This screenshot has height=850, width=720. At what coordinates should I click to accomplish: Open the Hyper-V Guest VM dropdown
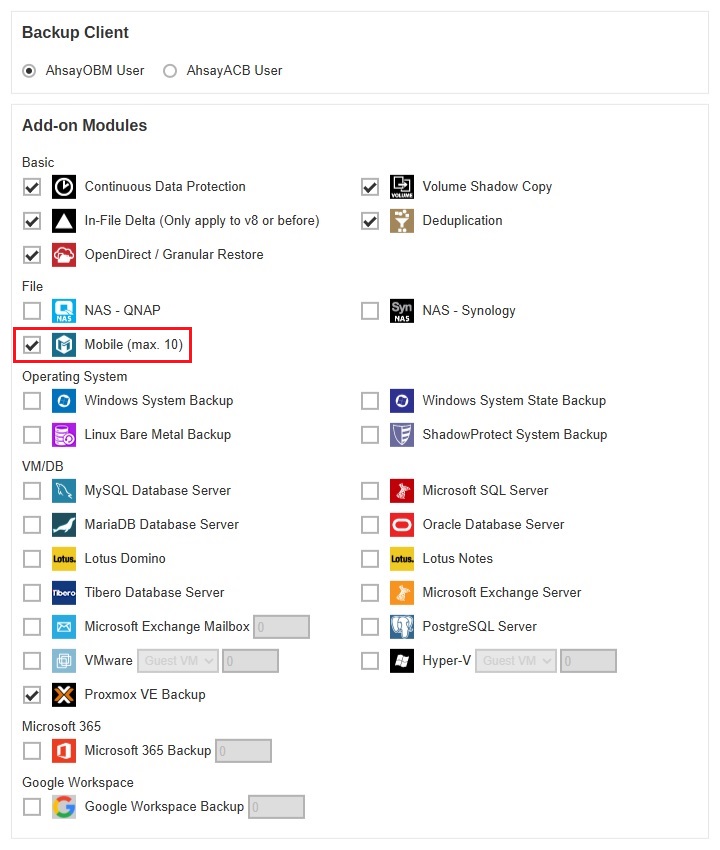click(516, 661)
